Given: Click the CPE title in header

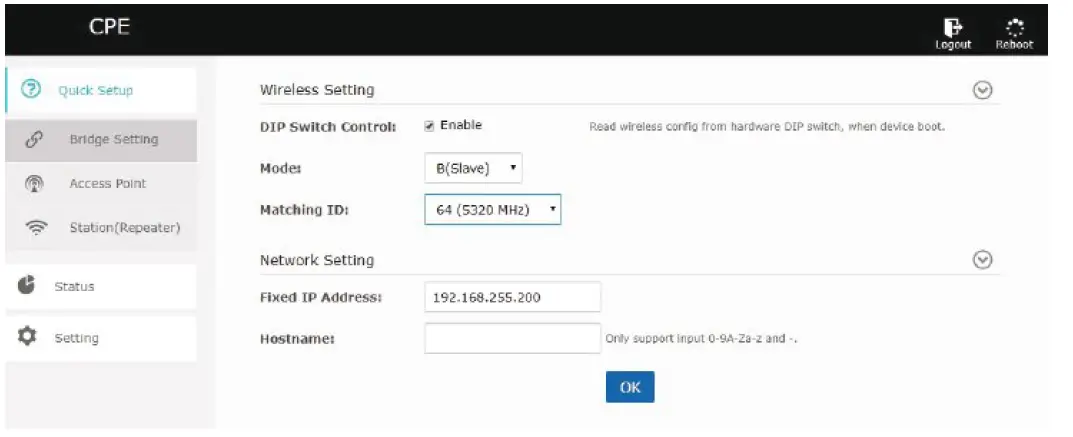Looking at the screenshot, I should pos(109,27).
